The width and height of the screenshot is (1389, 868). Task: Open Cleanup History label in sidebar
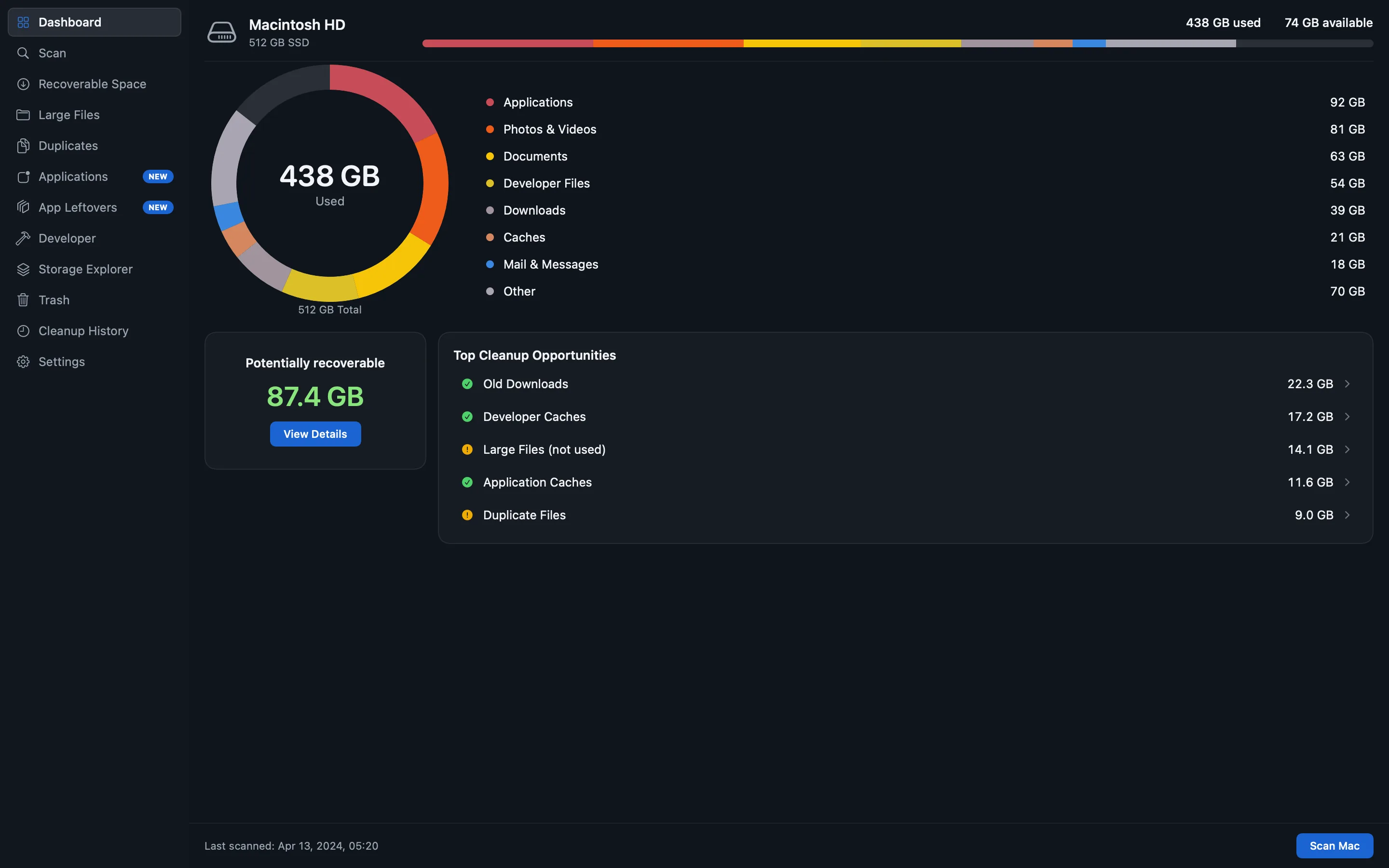[83, 331]
